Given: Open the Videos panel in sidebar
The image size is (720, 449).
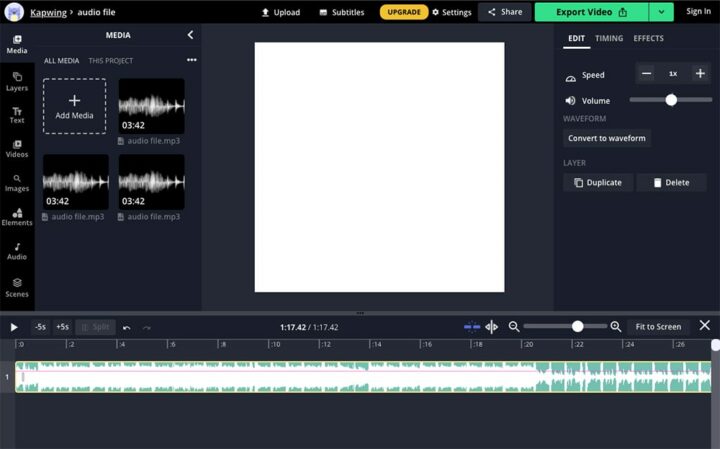Looking at the screenshot, I should (17, 148).
